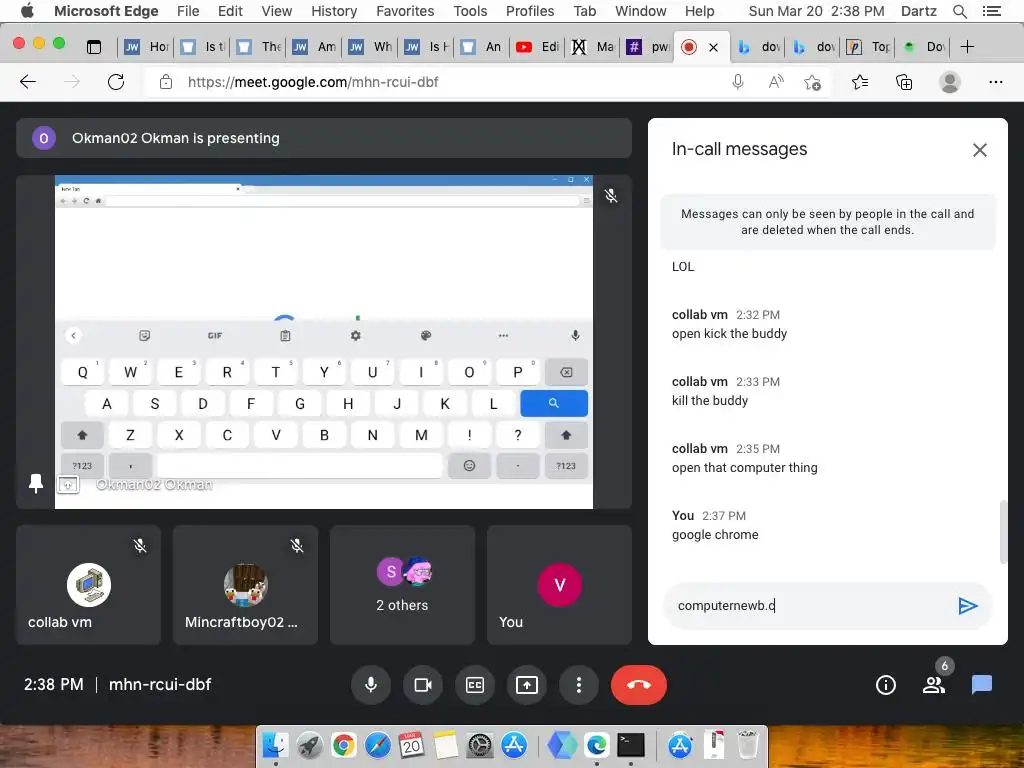The height and width of the screenshot is (768, 1024).
Task: Click the chat message input field
Action: [x=810, y=605]
